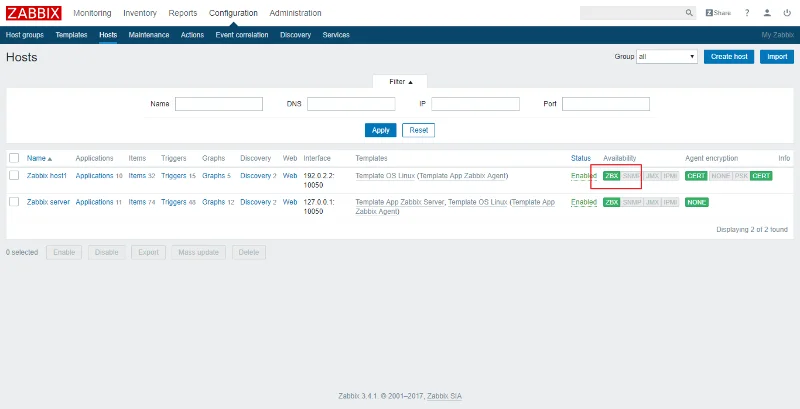Focus the DNS filter field
This screenshot has height=409, width=800.
(x=351, y=104)
